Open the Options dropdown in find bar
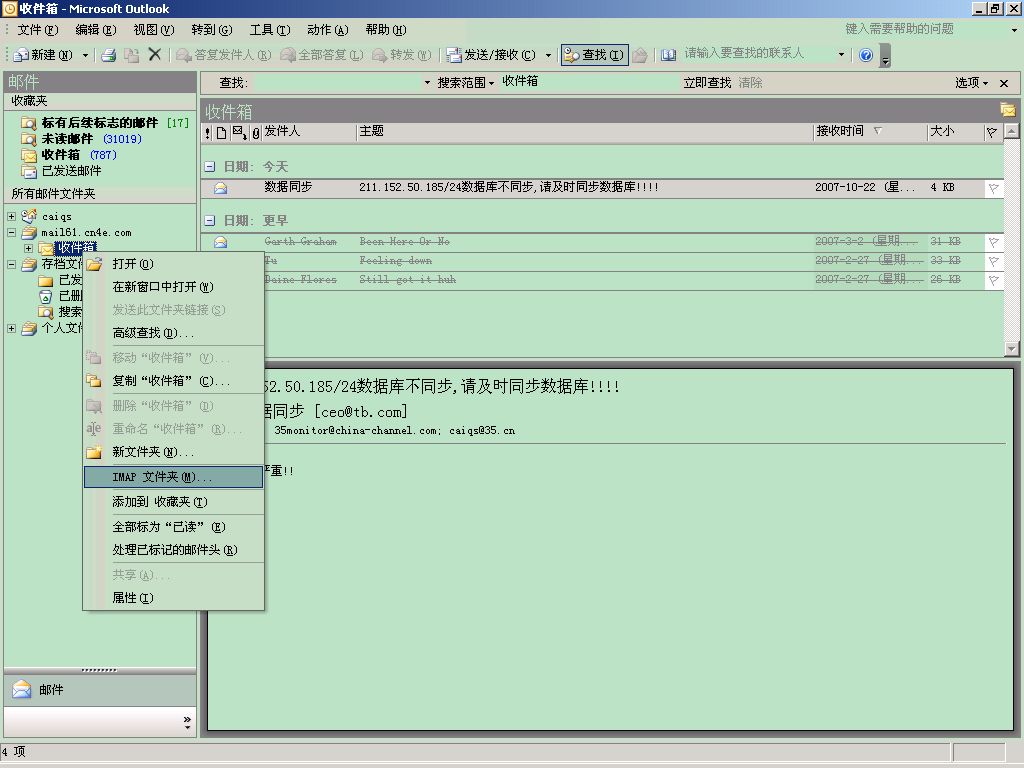Viewport: 1024px width, 768px height. [971, 82]
